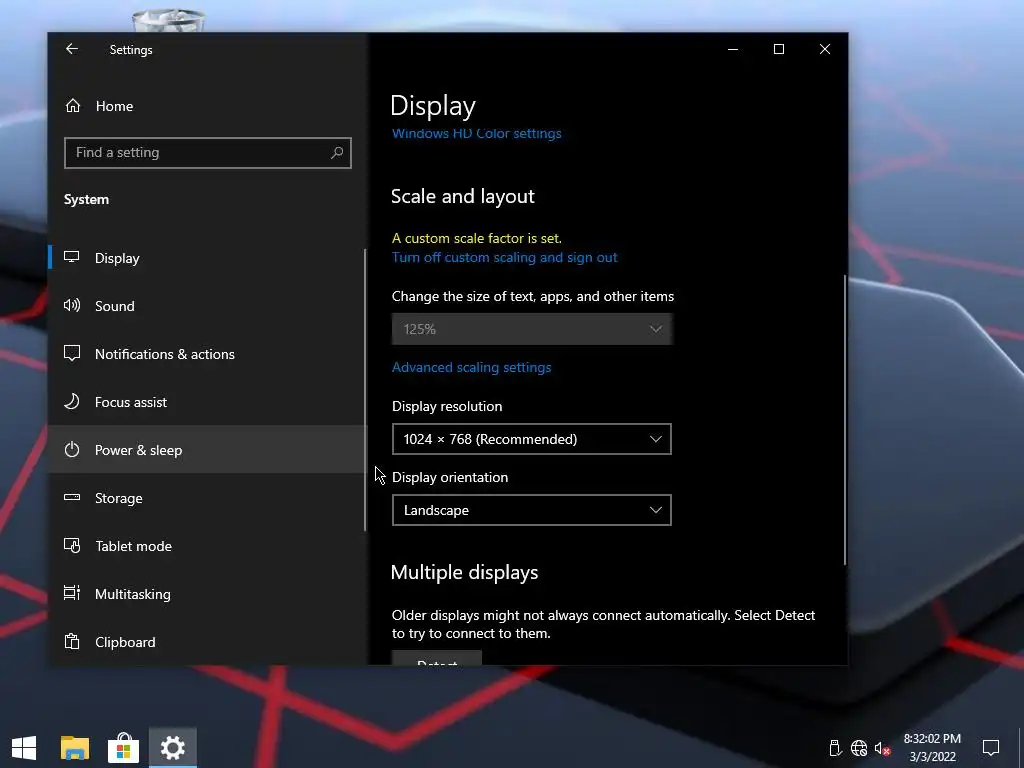
Task: Click the Display monitor icon in sidebar
Action: click(x=72, y=257)
